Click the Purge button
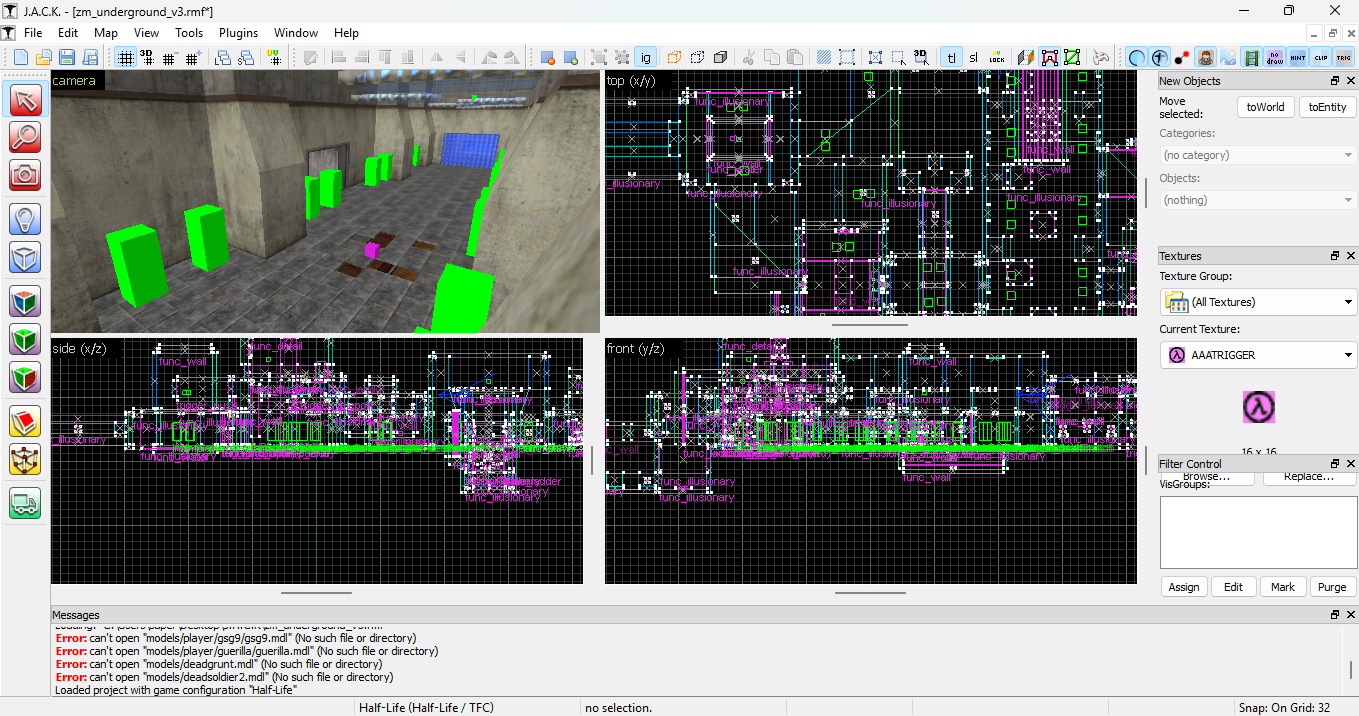The width and height of the screenshot is (1359, 716). pos(1332,587)
